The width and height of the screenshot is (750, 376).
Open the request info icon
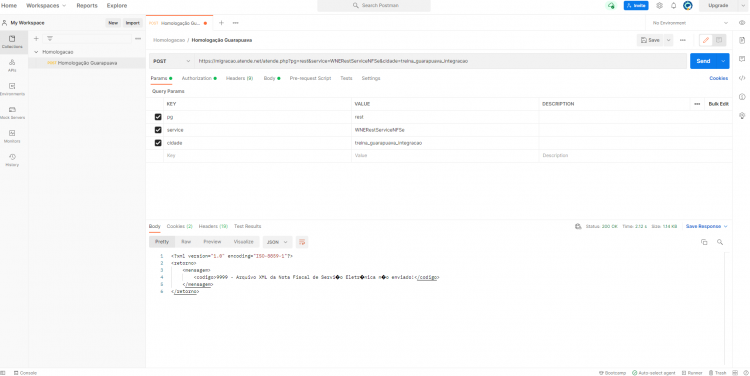742,97
